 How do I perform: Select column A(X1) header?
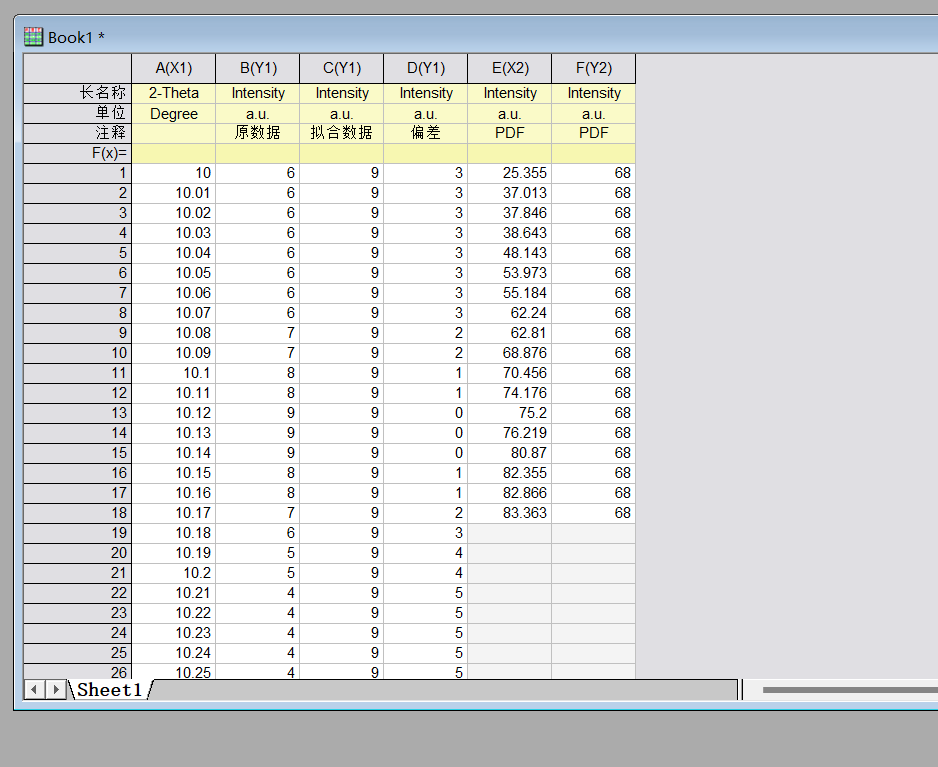(173, 68)
